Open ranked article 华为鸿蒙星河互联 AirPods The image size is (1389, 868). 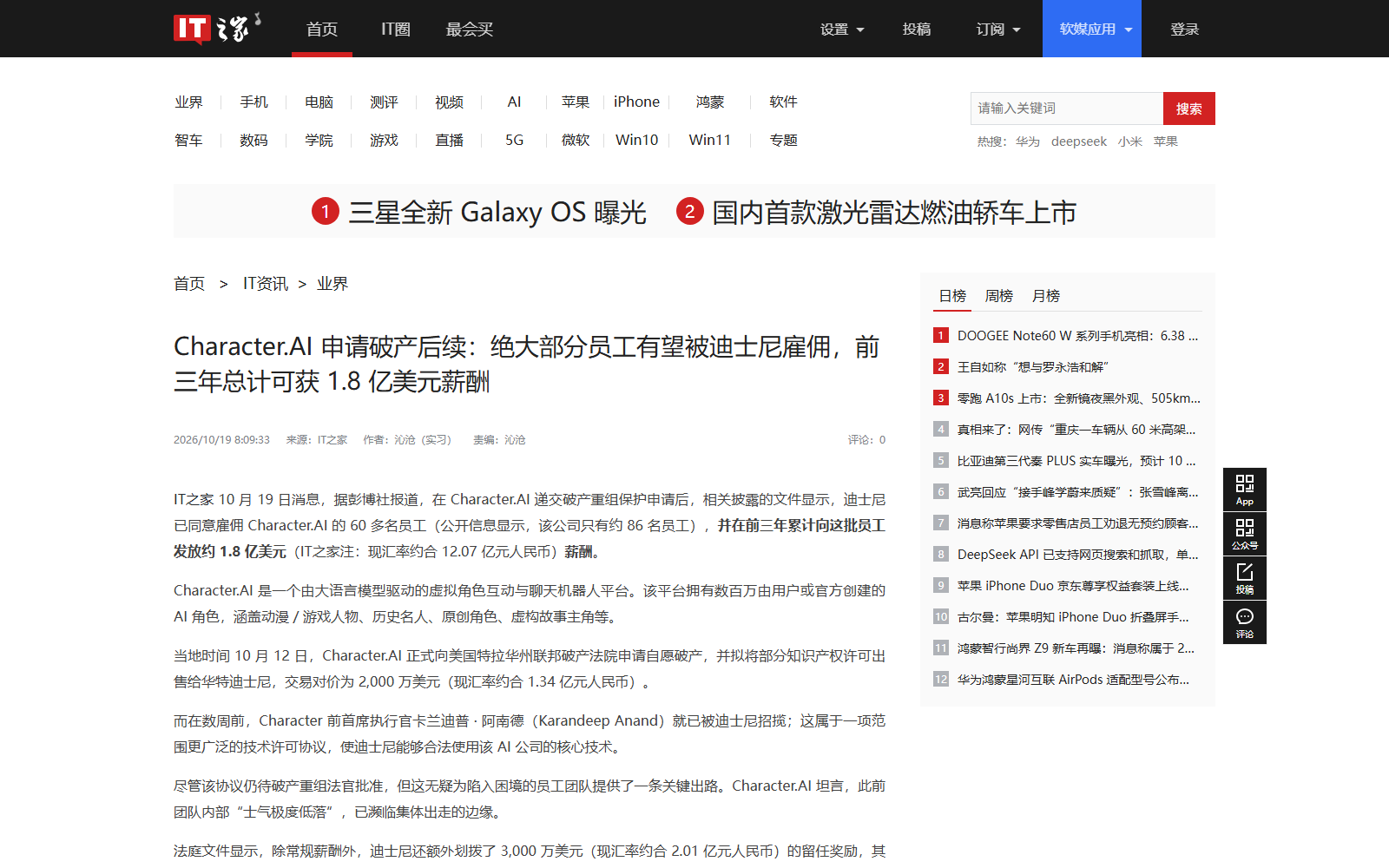point(1073,680)
